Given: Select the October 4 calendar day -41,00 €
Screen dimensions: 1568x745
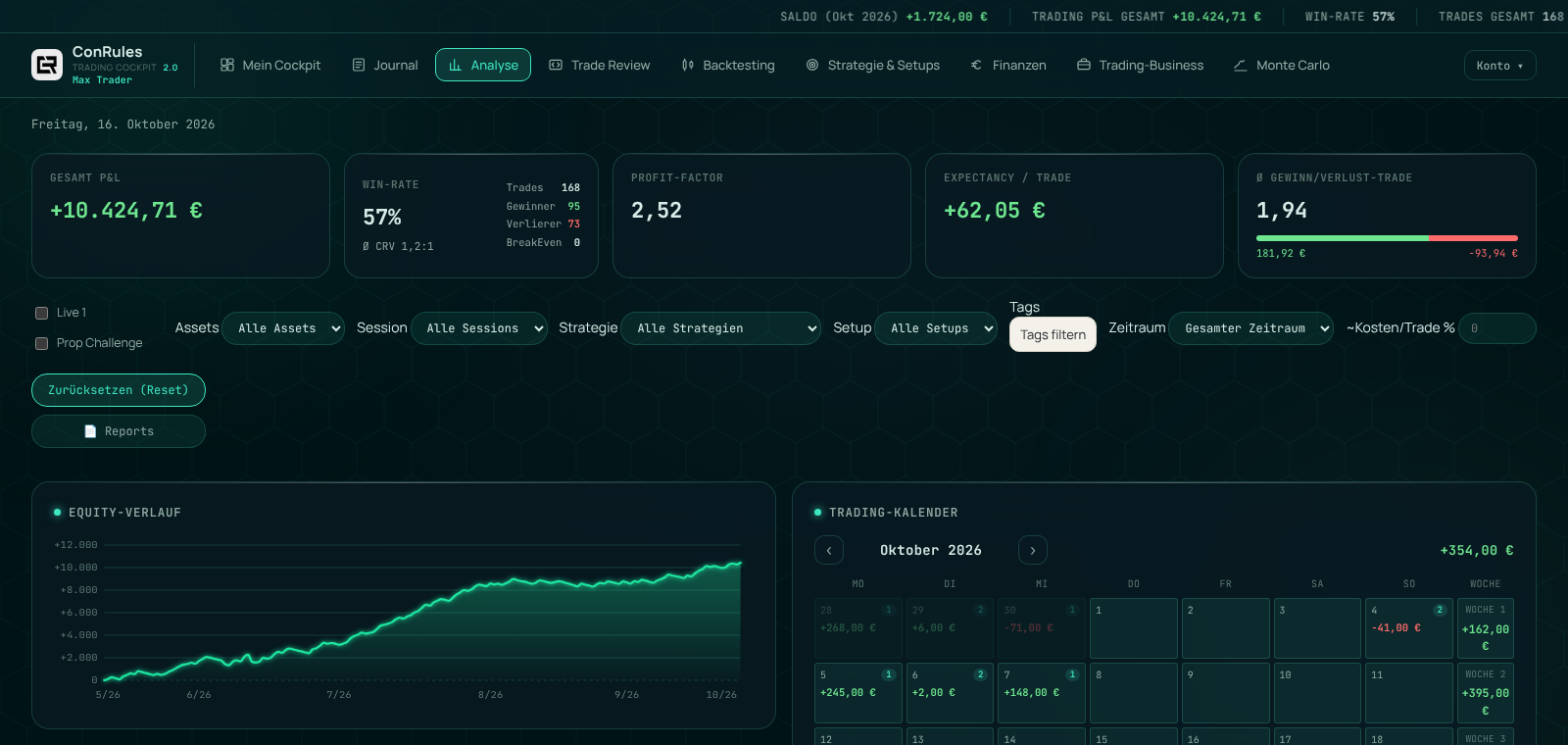Looking at the screenshot, I should (1409, 628).
